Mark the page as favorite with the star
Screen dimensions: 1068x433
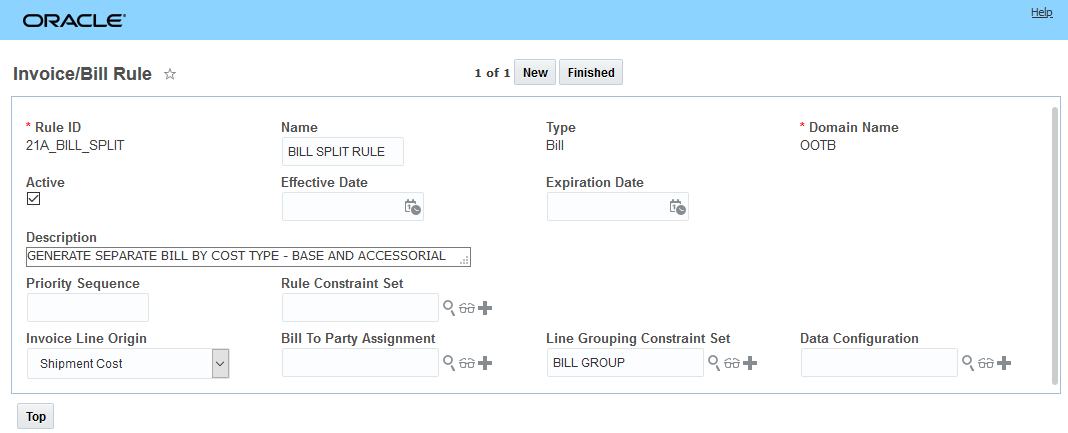(170, 74)
